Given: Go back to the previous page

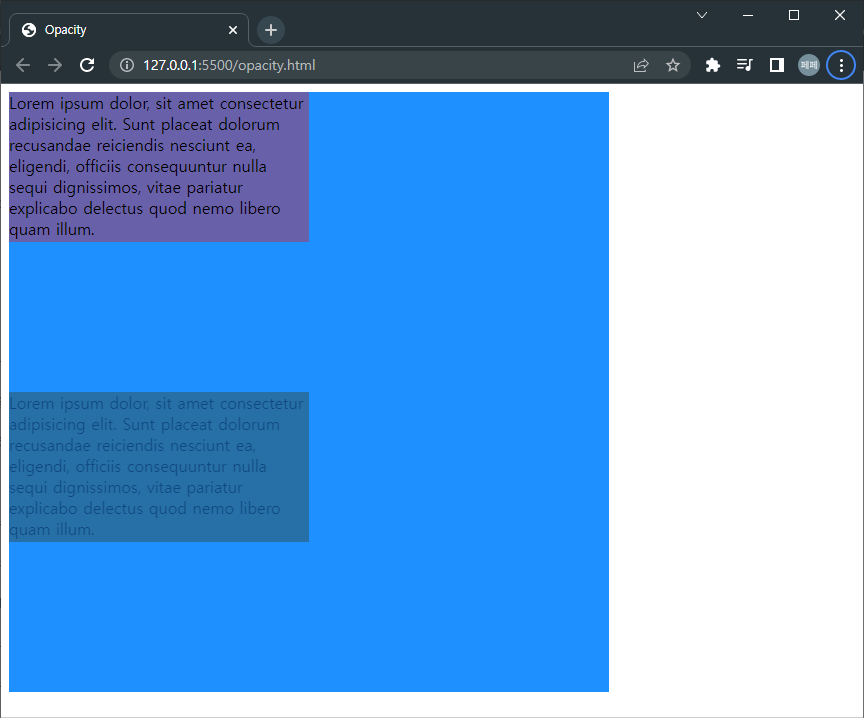Looking at the screenshot, I should pyautogui.click(x=23, y=65).
